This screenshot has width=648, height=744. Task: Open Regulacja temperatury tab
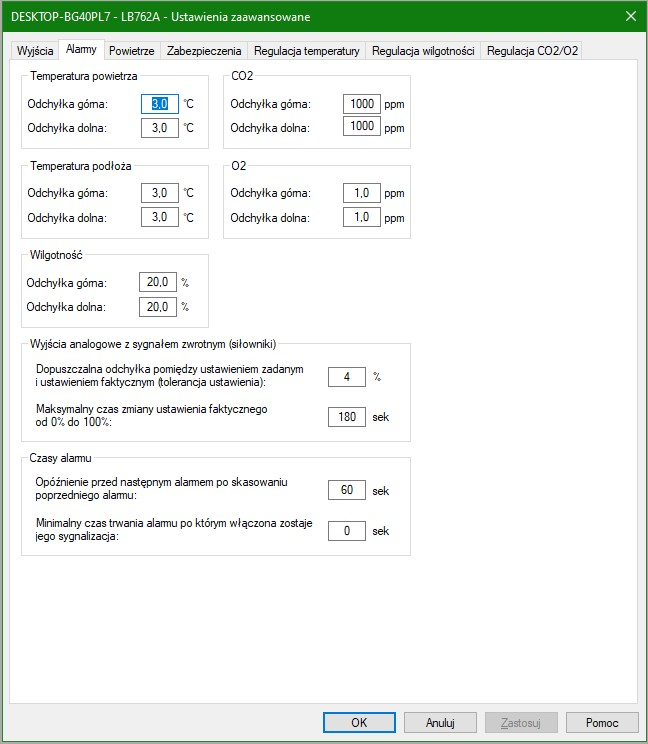306,51
